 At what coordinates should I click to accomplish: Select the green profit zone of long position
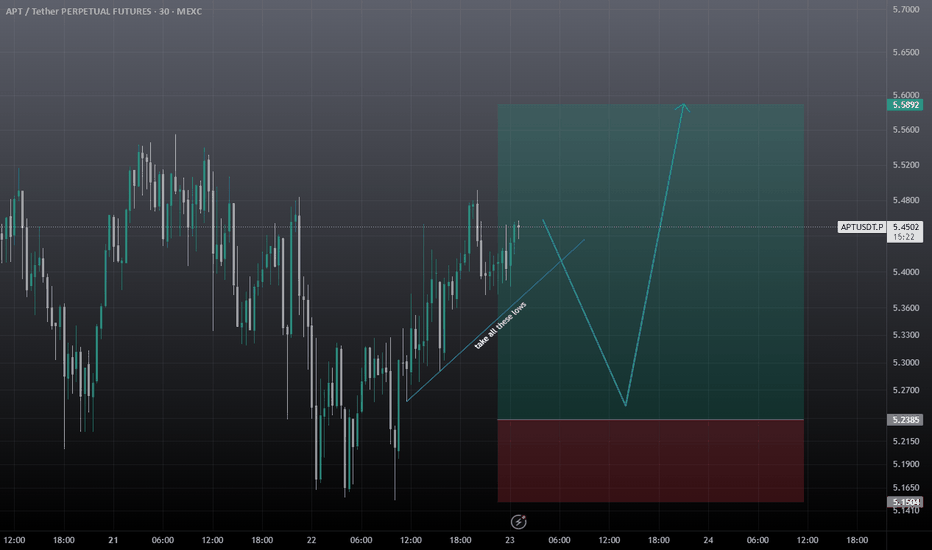[650, 262]
